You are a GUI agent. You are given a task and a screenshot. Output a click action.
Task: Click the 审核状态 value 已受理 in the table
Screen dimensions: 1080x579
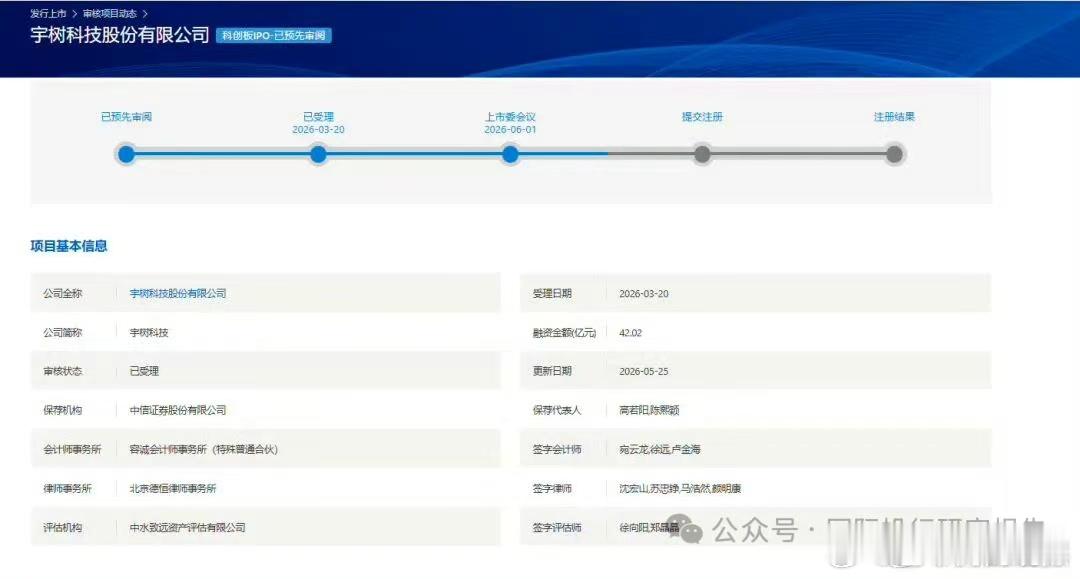[144, 371]
